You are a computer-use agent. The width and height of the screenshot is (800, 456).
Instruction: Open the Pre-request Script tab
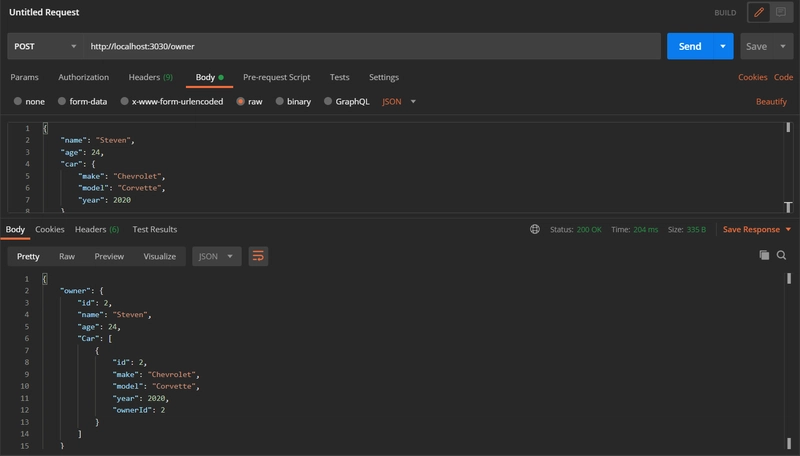pos(277,77)
